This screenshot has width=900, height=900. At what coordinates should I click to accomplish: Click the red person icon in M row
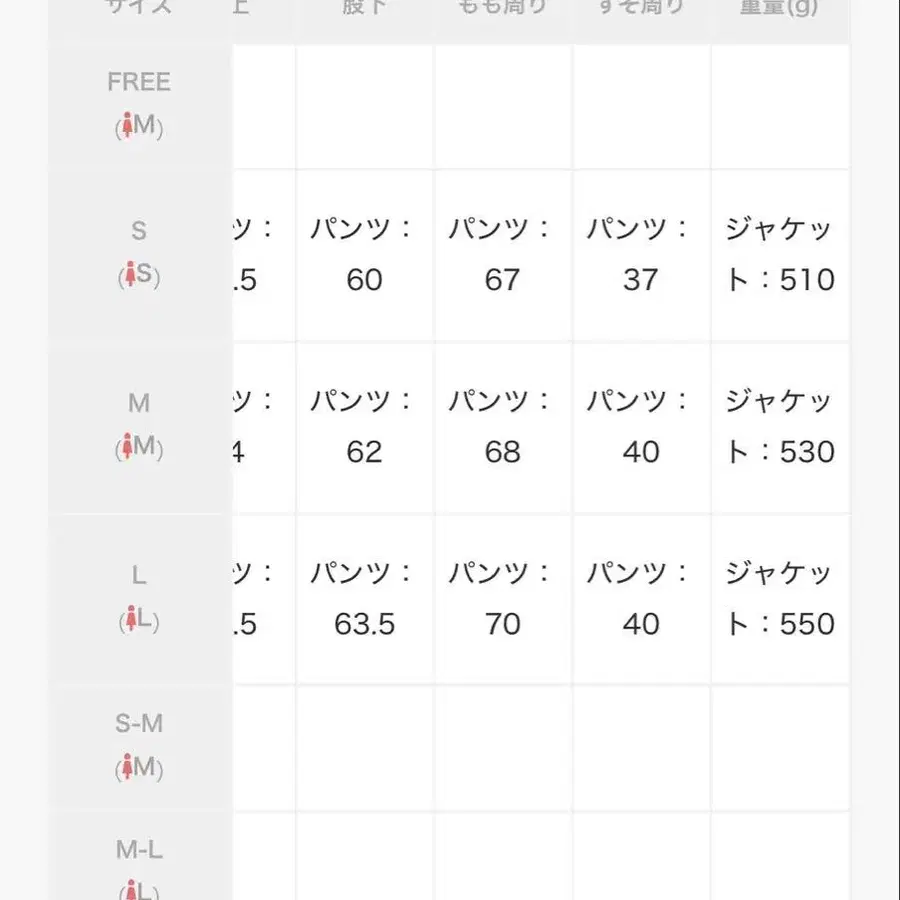127,448
